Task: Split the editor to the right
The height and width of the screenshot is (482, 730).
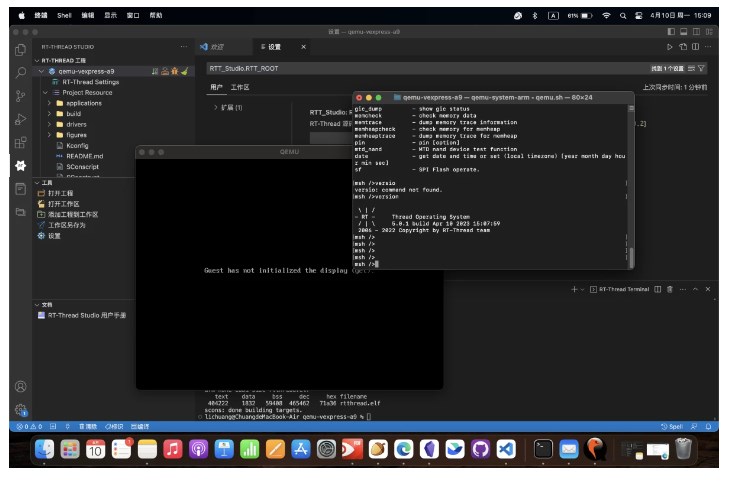Action: point(696,47)
